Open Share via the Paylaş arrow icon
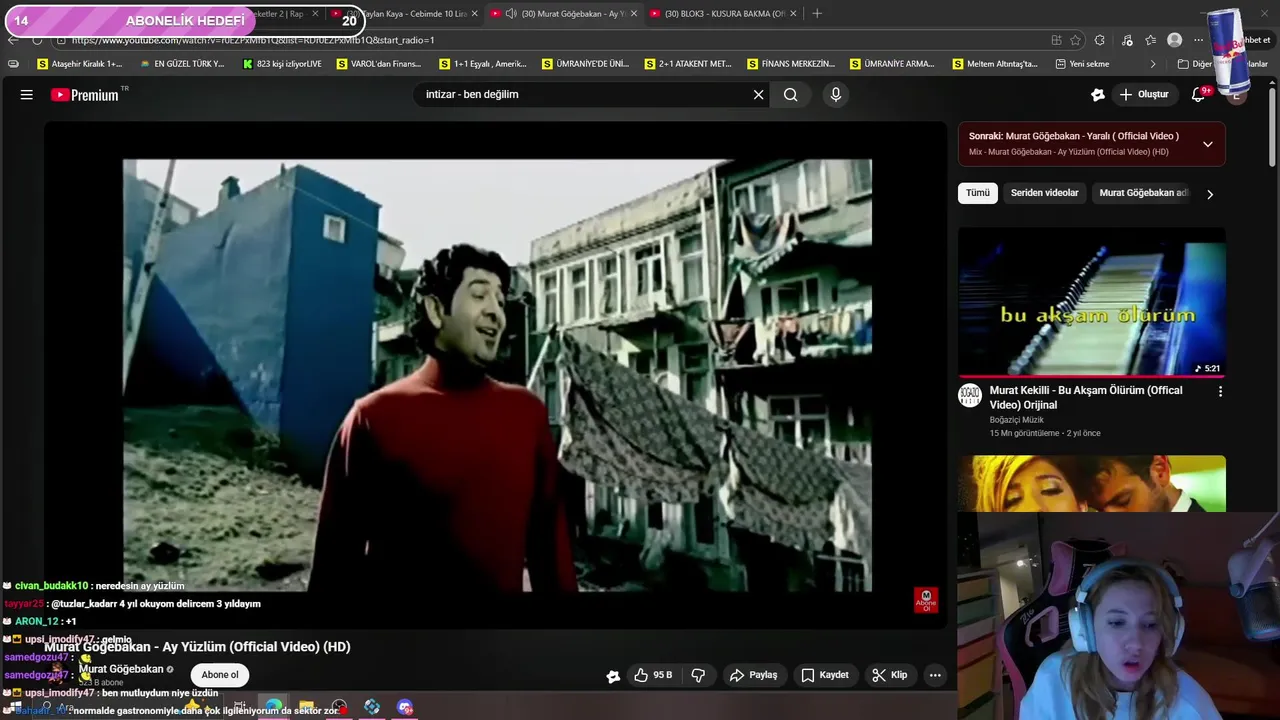 click(753, 675)
